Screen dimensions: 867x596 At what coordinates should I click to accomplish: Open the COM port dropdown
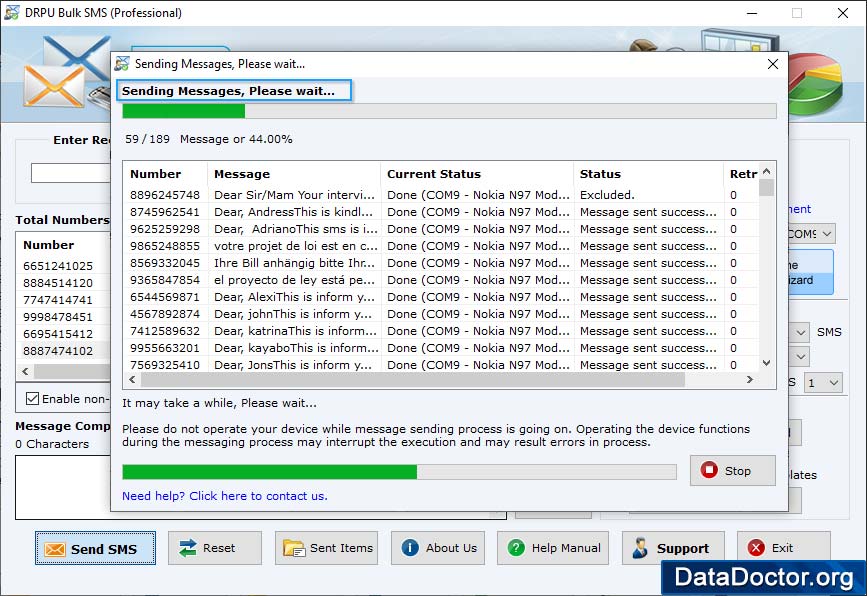pyautogui.click(x=827, y=234)
